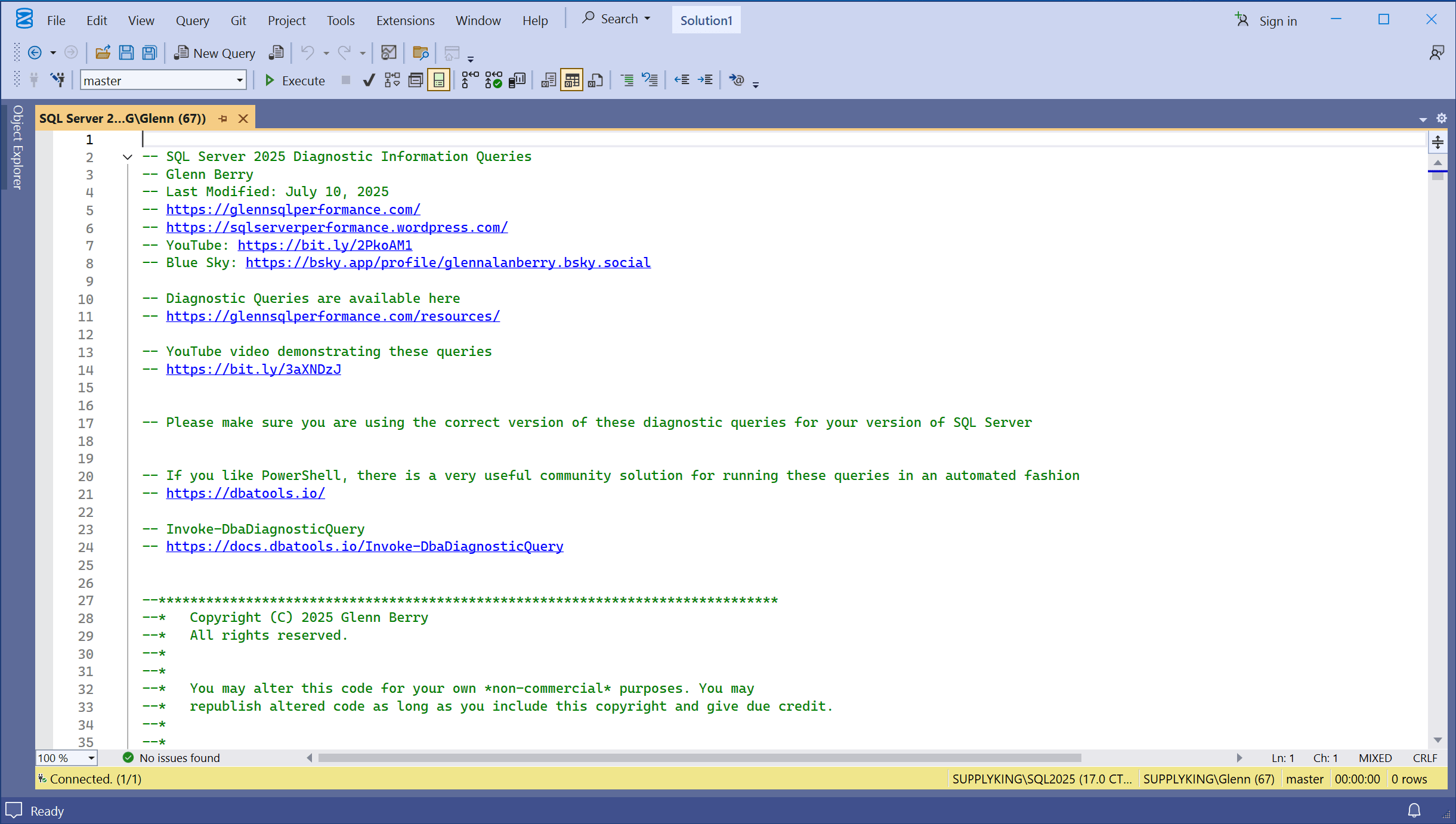Click the Change Connection icon
Viewport: 1456px width, 824px height.
[58, 80]
